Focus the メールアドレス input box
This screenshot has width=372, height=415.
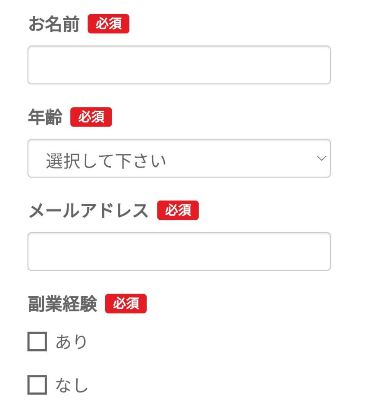tap(179, 251)
